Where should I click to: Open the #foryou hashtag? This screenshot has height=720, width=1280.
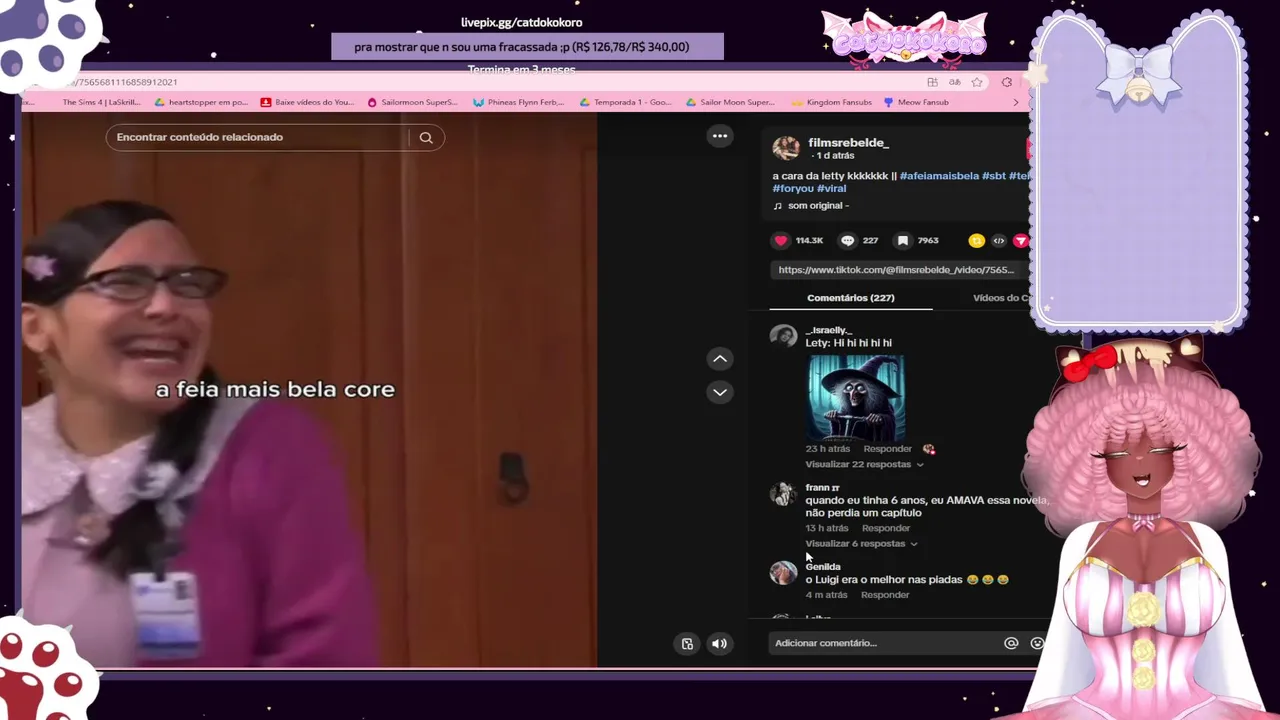pyautogui.click(x=793, y=188)
